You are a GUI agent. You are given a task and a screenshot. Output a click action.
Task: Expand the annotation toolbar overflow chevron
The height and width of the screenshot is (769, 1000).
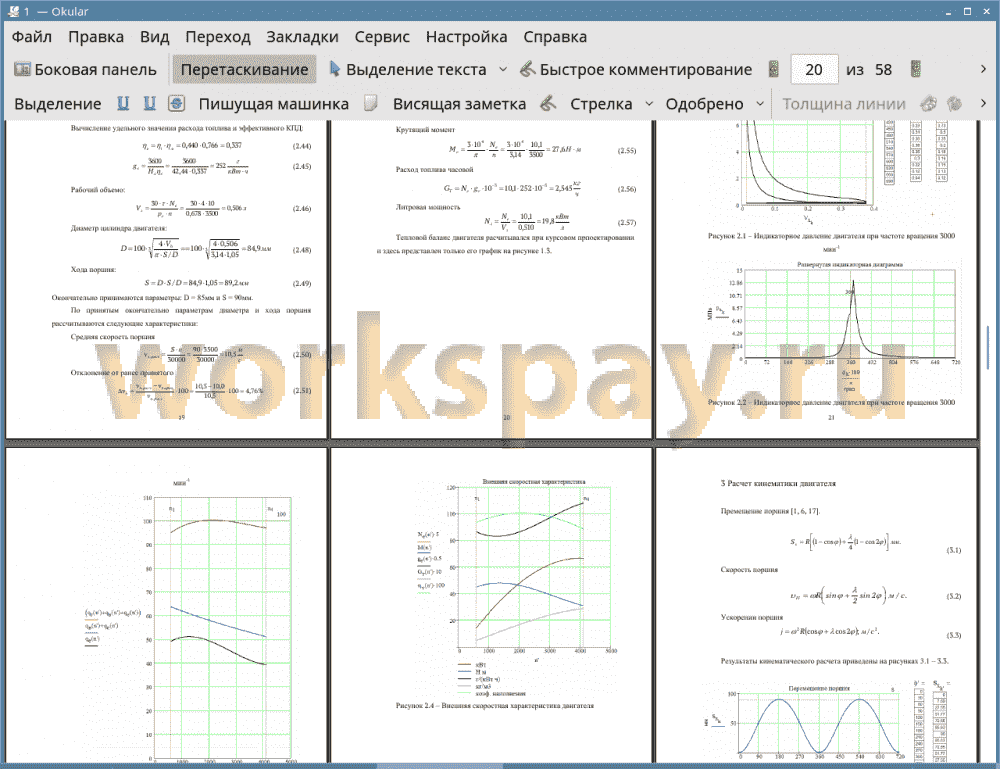click(x=983, y=103)
